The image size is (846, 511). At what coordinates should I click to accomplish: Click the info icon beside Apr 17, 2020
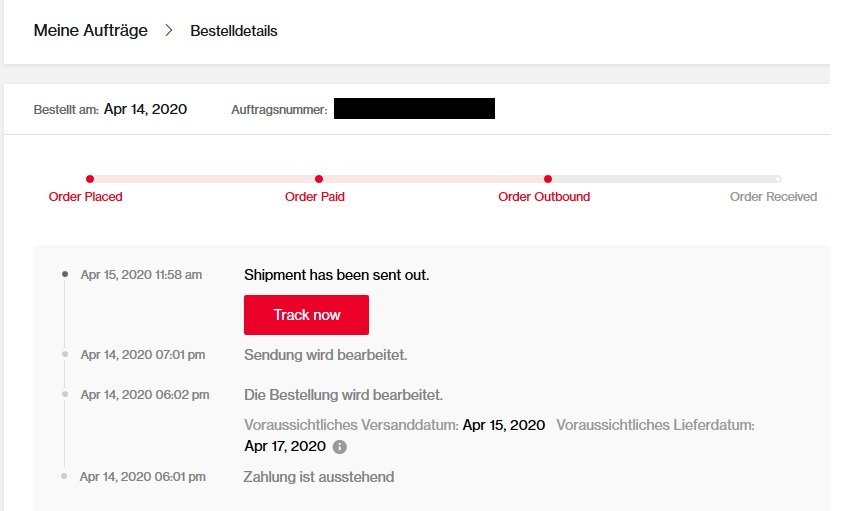click(339, 447)
